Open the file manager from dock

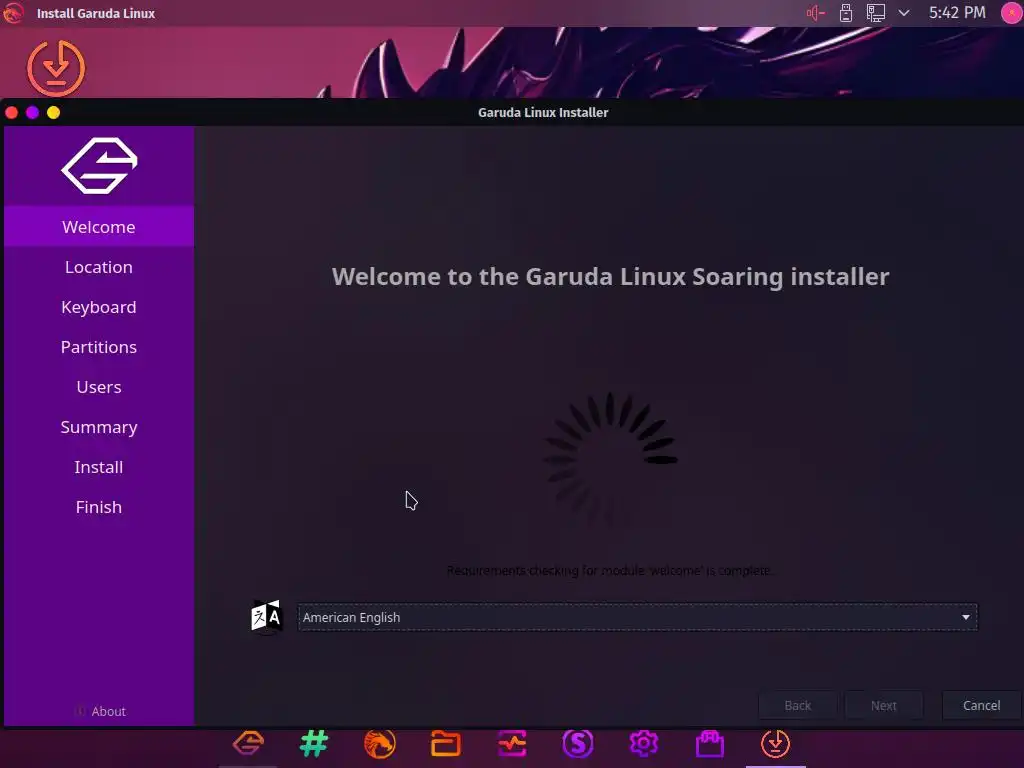point(445,743)
